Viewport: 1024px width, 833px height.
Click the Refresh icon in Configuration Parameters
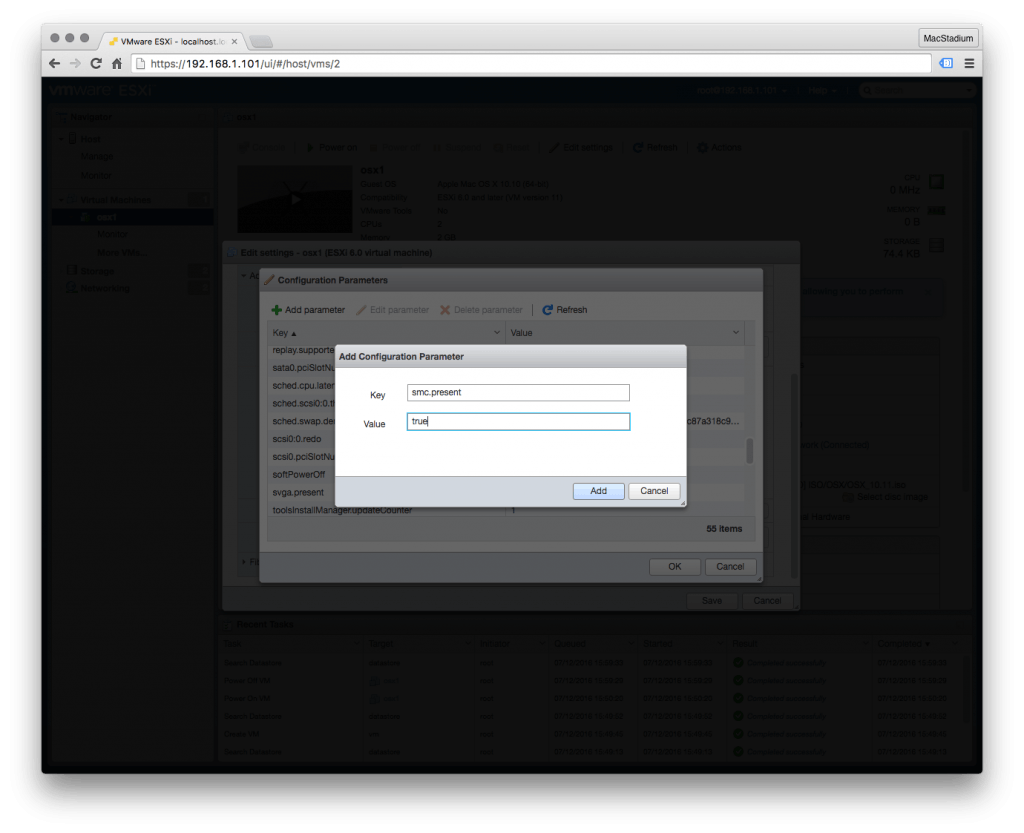click(x=547, y=310)
